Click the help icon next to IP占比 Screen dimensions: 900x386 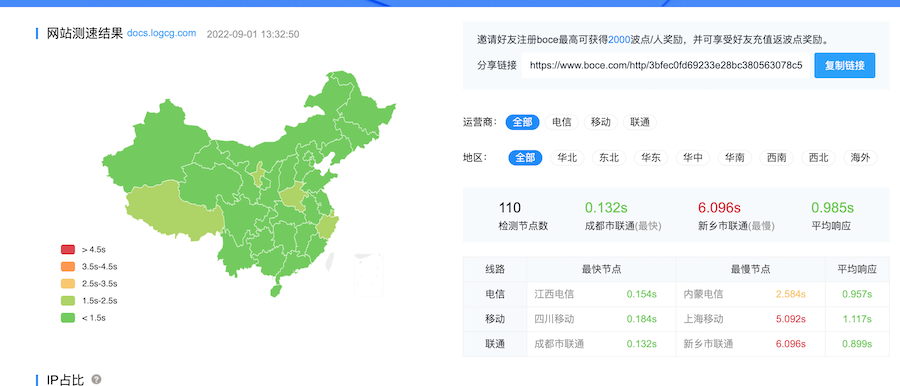click(96, 379)
